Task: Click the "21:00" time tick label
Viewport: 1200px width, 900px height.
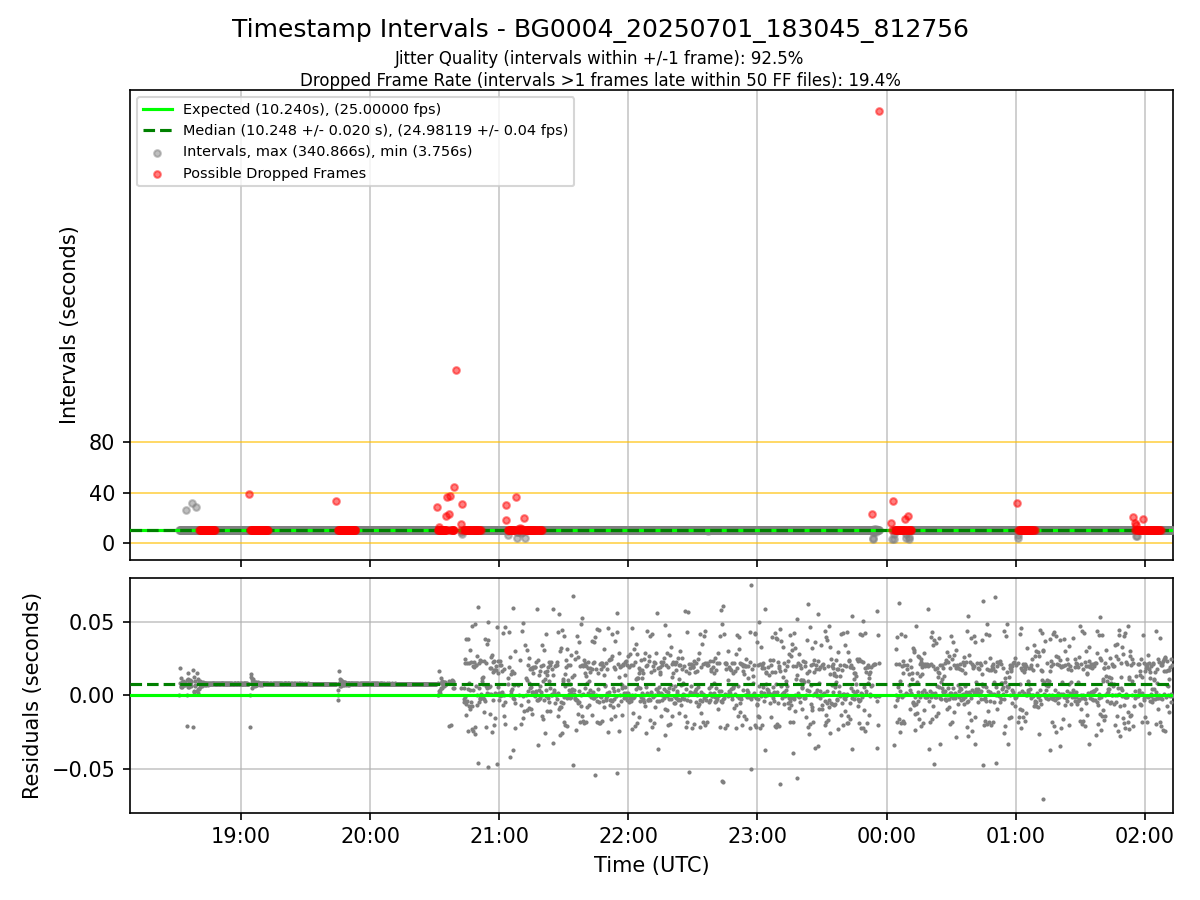Action: 499,835
